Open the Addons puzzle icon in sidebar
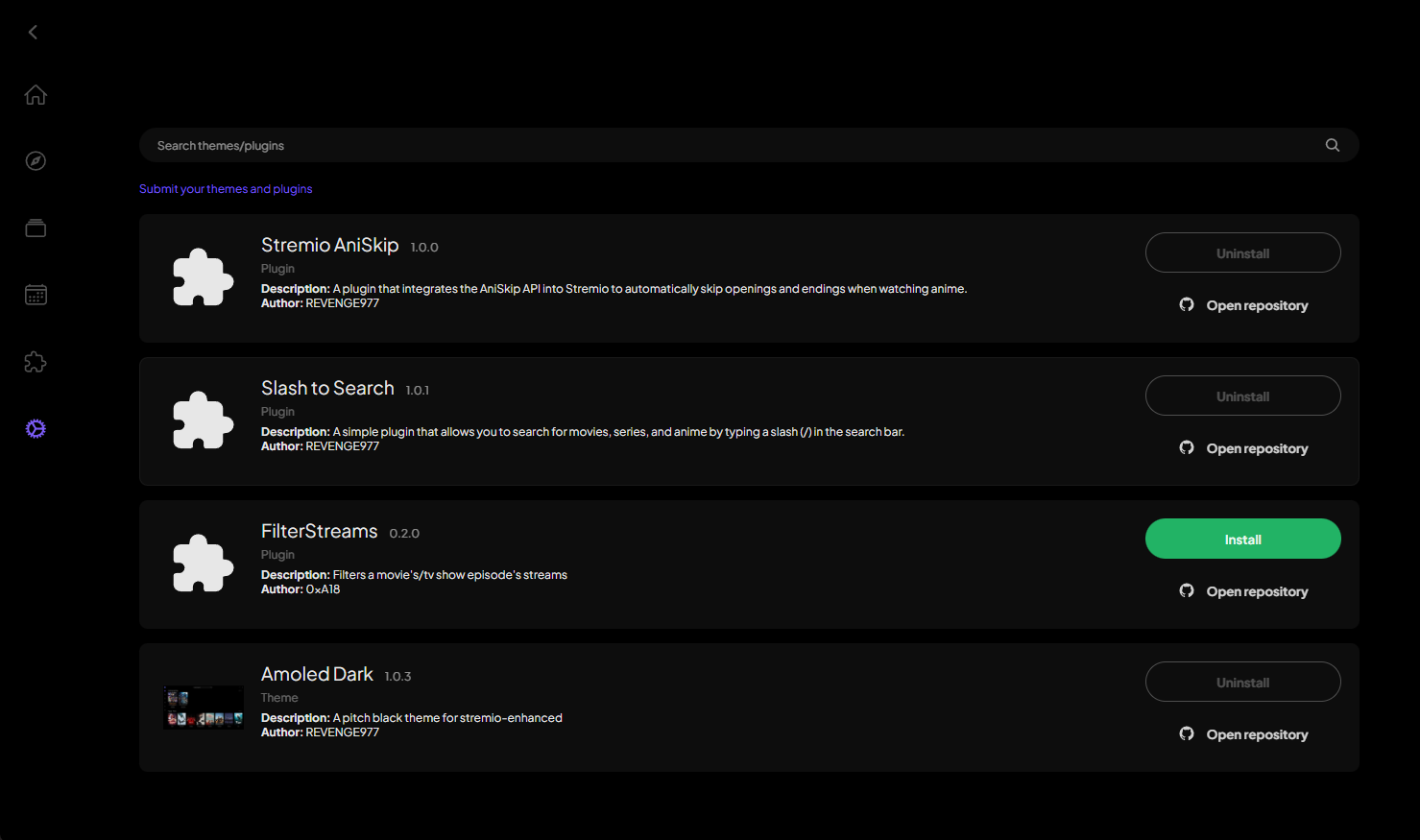1420x840 pixels. click(x=36, y=362)
